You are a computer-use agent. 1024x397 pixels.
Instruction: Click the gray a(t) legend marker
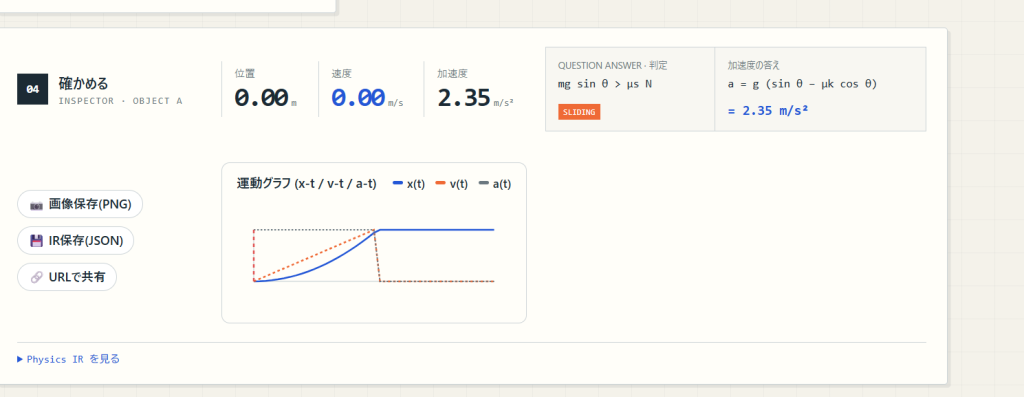[x=484, y=184]
